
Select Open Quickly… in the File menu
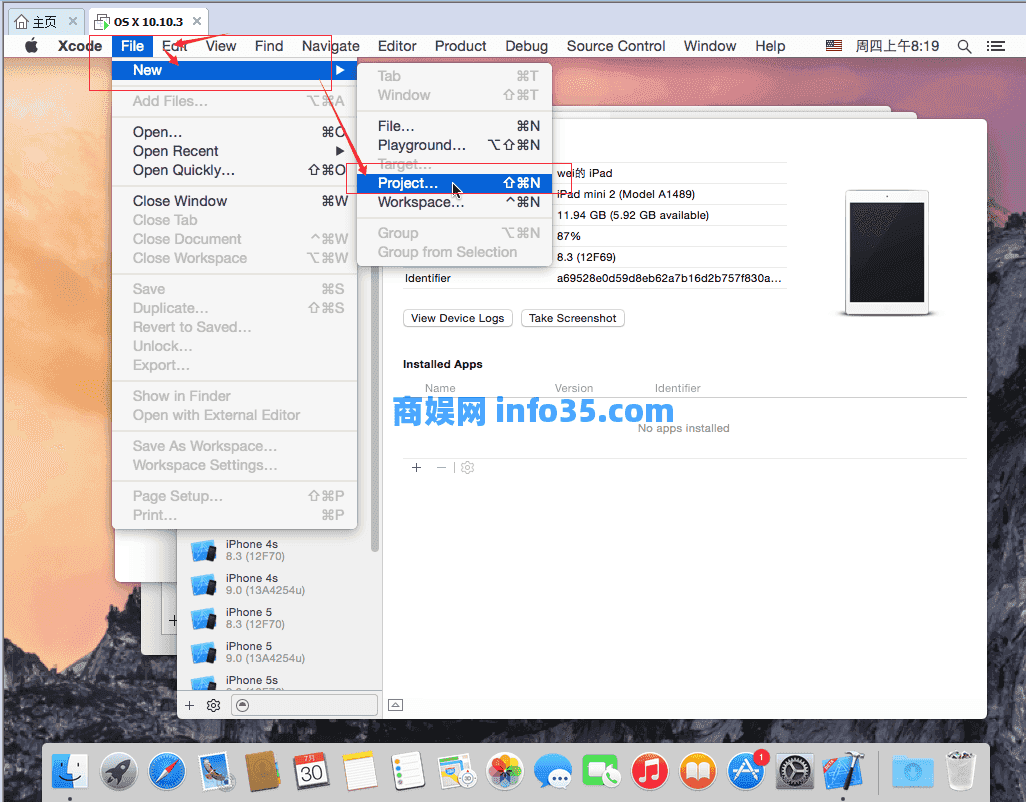pos(234,170)
